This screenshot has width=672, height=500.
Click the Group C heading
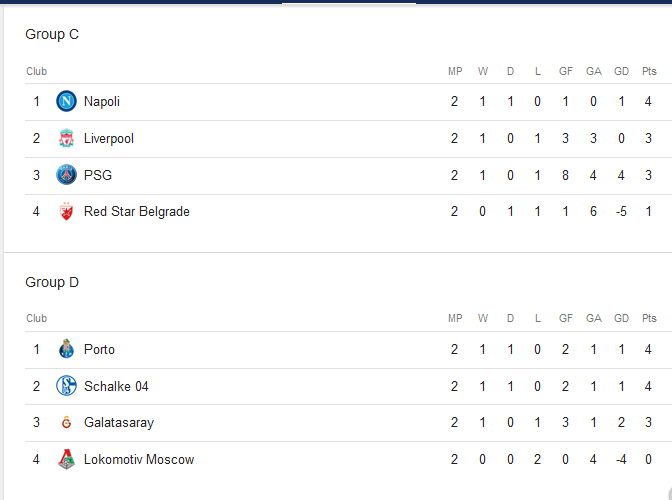click(52, 34)
